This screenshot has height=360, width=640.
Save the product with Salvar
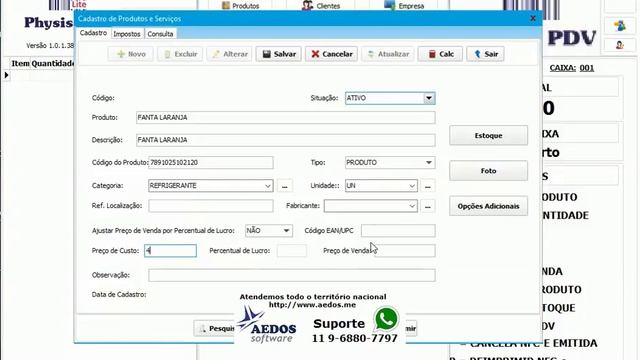pos(279,54)
